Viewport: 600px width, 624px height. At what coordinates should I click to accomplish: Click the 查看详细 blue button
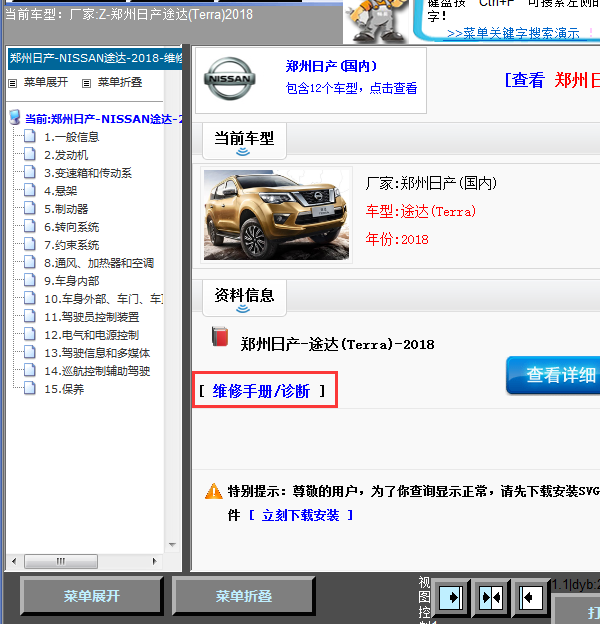pos(553,375)
